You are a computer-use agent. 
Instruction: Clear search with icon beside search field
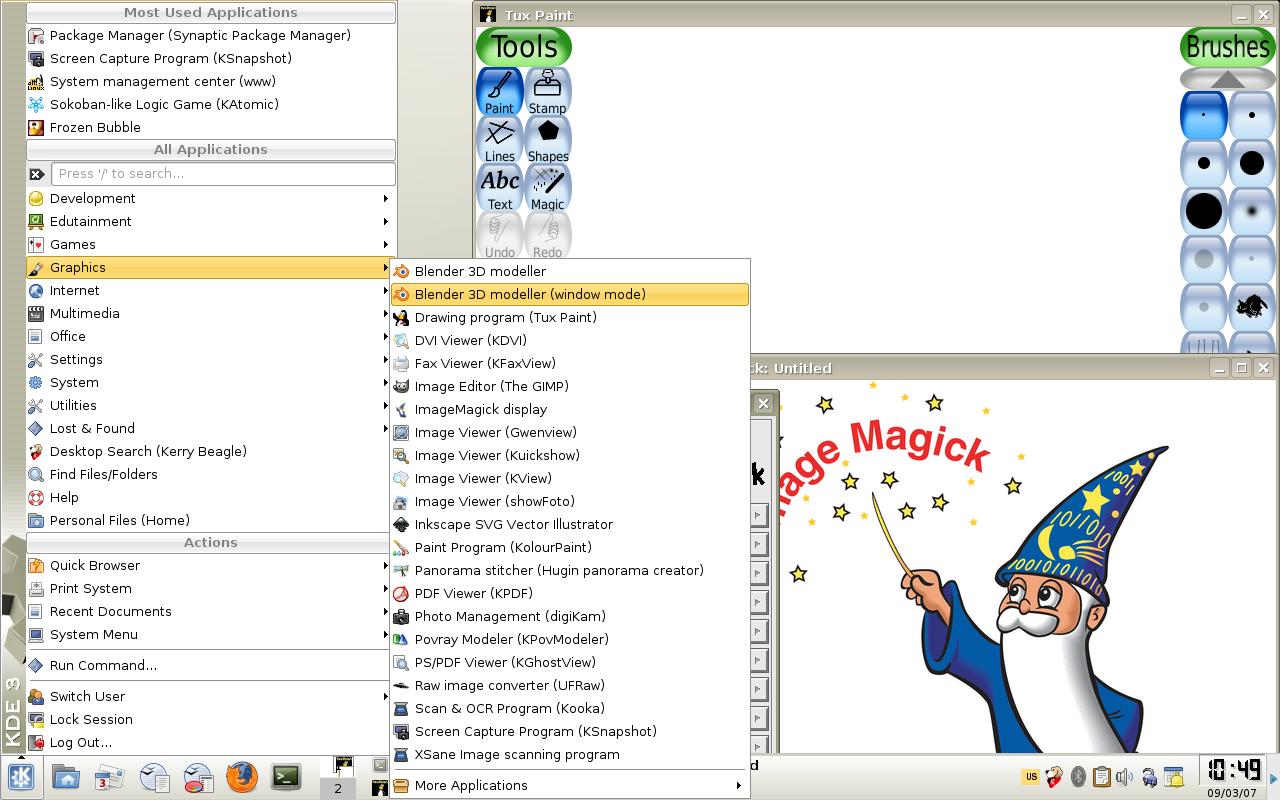coord(37,174)
